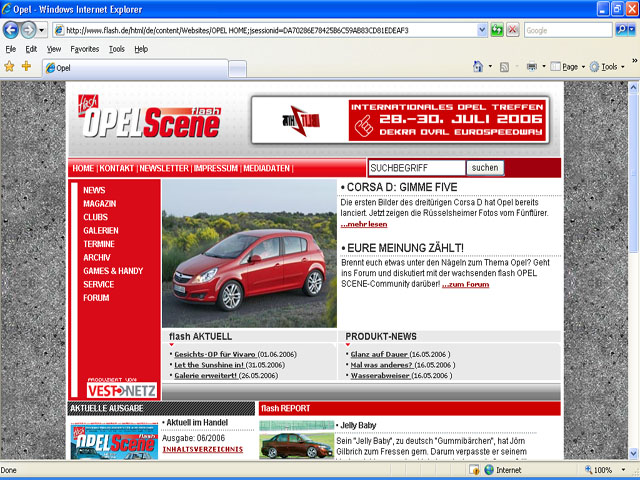
Task: Click the browser Back arrow button
Action: (x=11, y=30)
